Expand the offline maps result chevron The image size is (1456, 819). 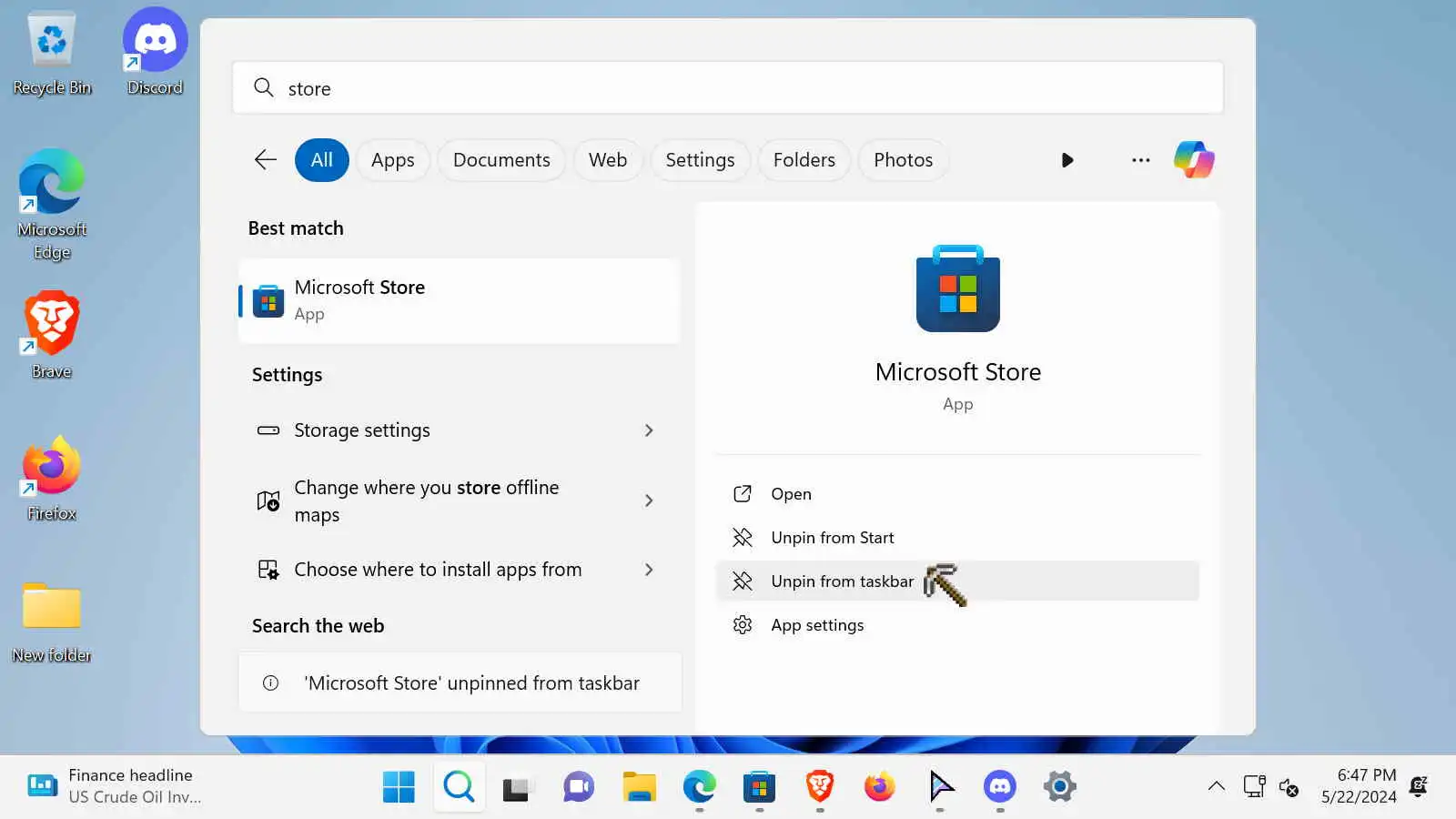pos(649,500)
